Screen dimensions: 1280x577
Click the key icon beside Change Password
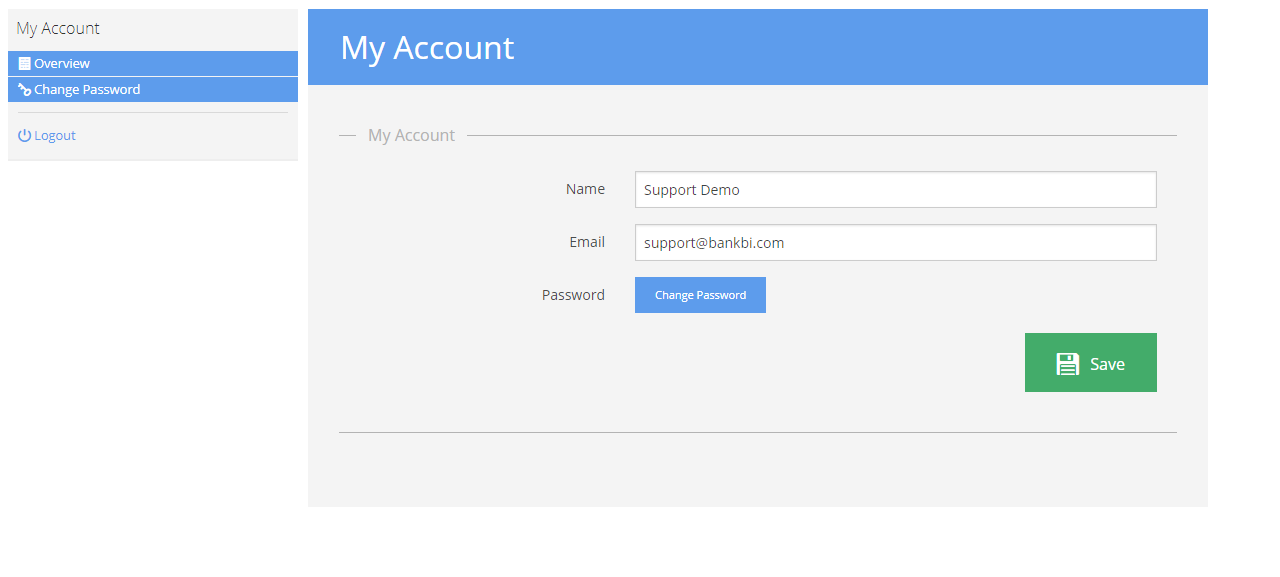coord(25,90)
